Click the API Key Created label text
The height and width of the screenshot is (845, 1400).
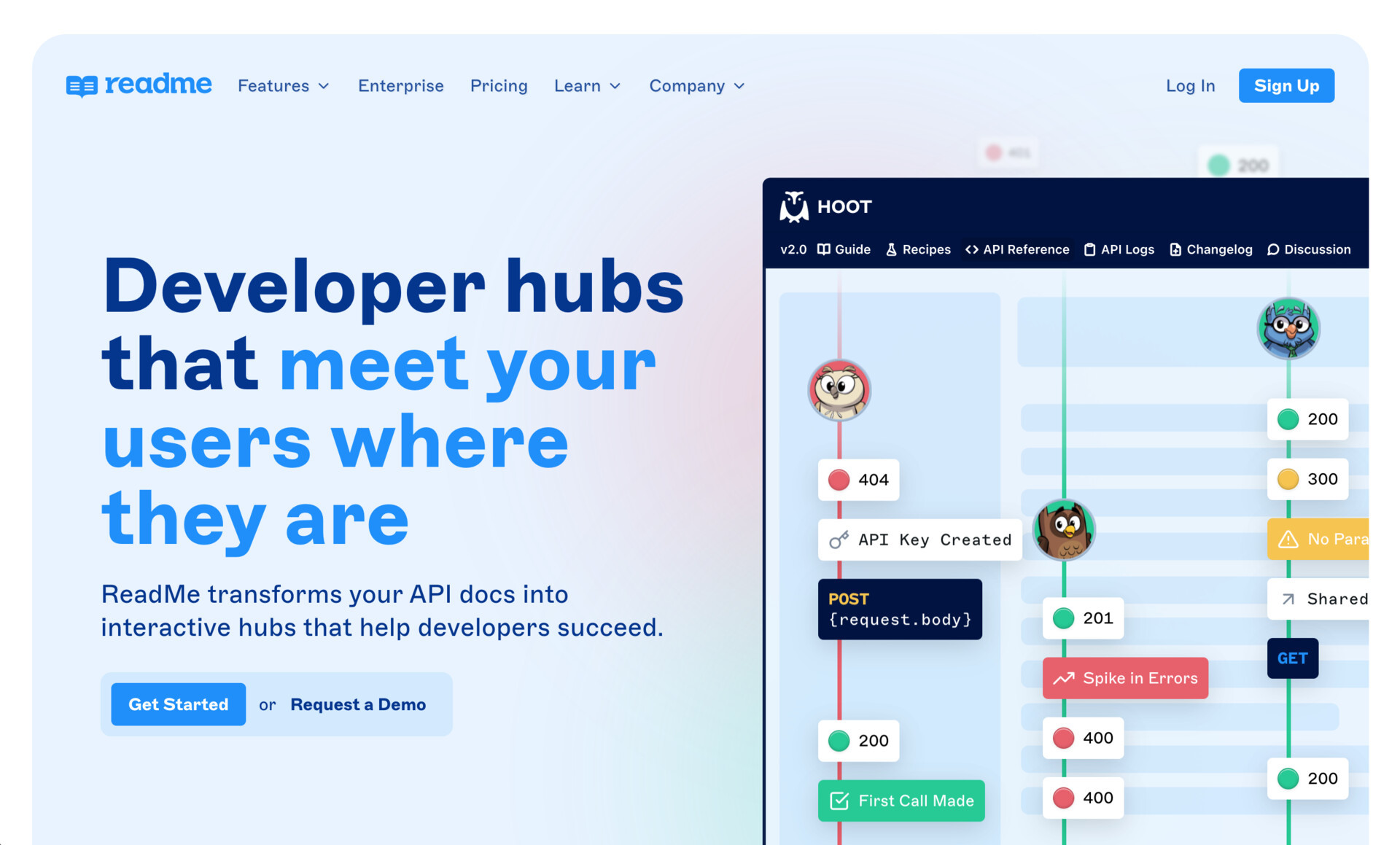(x=936, y=540)
